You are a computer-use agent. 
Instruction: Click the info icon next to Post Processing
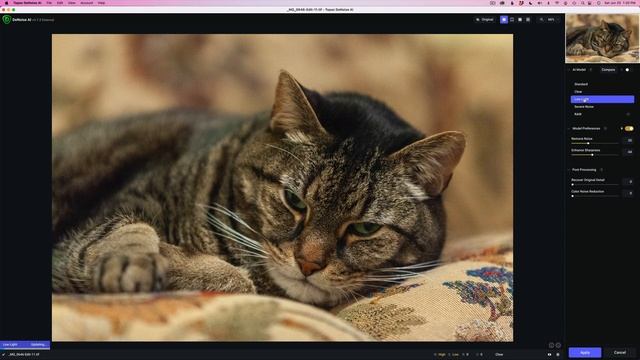pos(602,170)
